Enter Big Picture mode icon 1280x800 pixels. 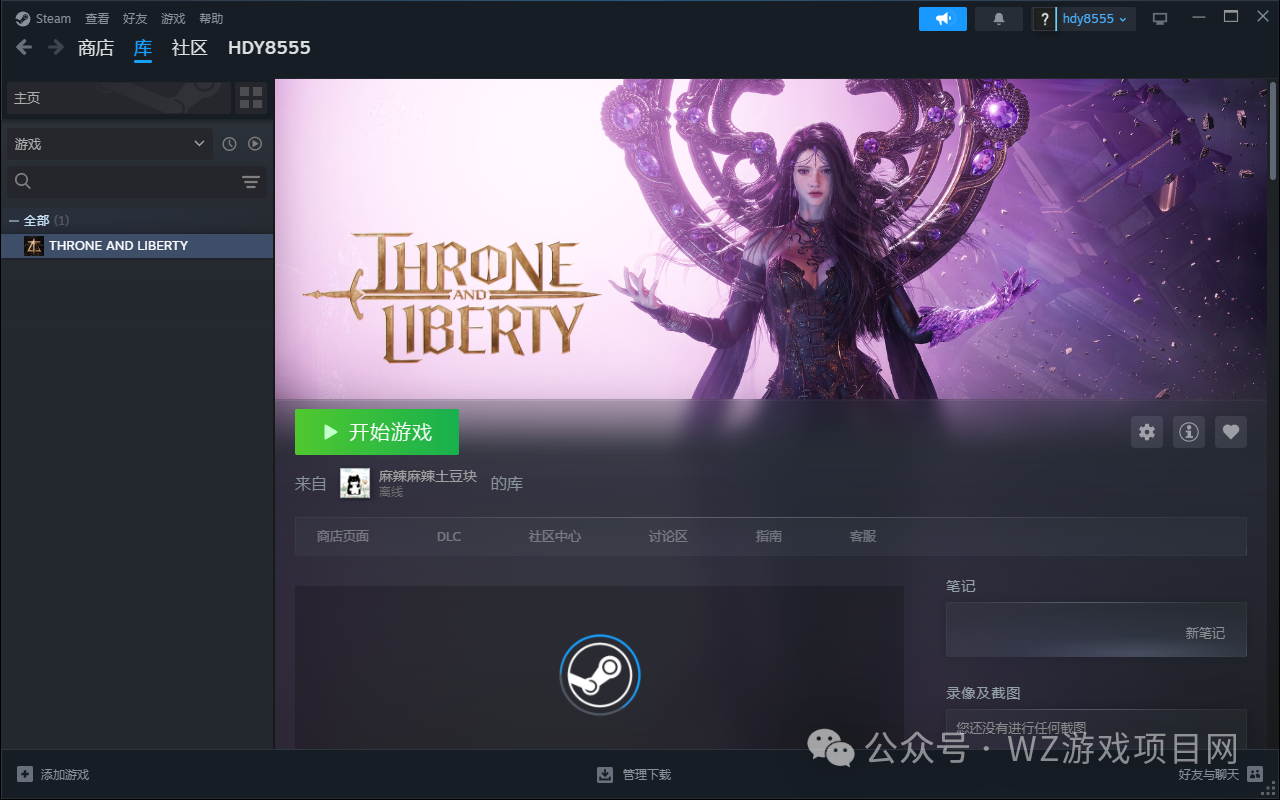[1160, 19]
